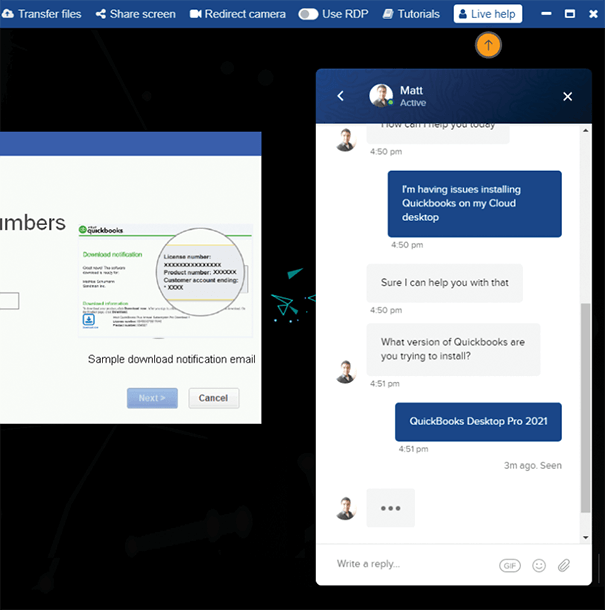The width and height of the screenshot is (605, 610).
Task: Click the sample download notification email image
Action: click(x=165, y=281)
